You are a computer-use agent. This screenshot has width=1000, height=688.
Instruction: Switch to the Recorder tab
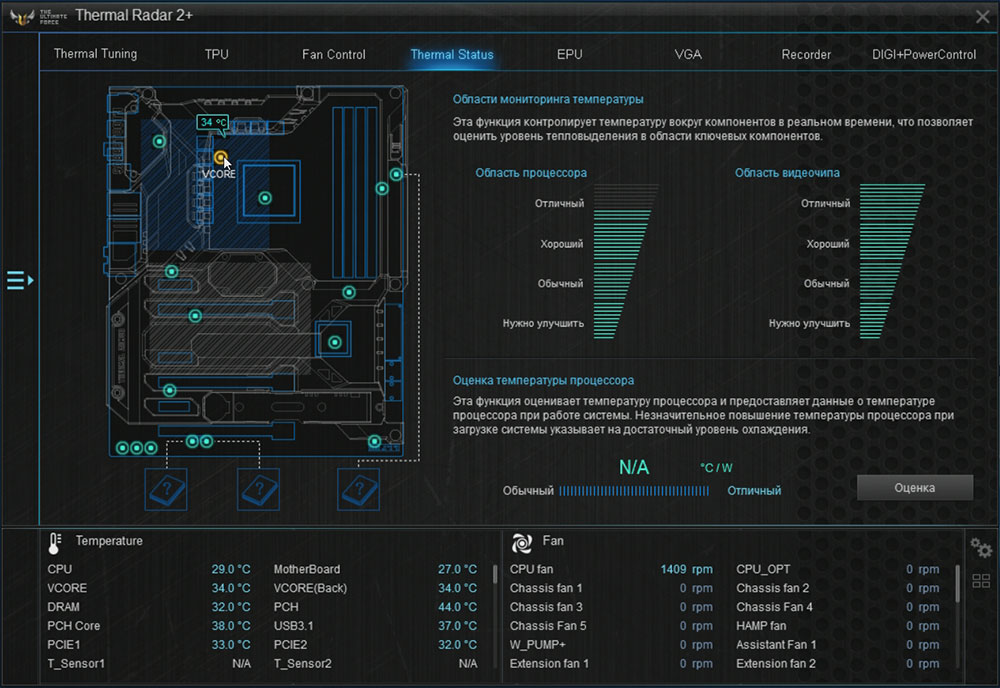coord(805,54)
